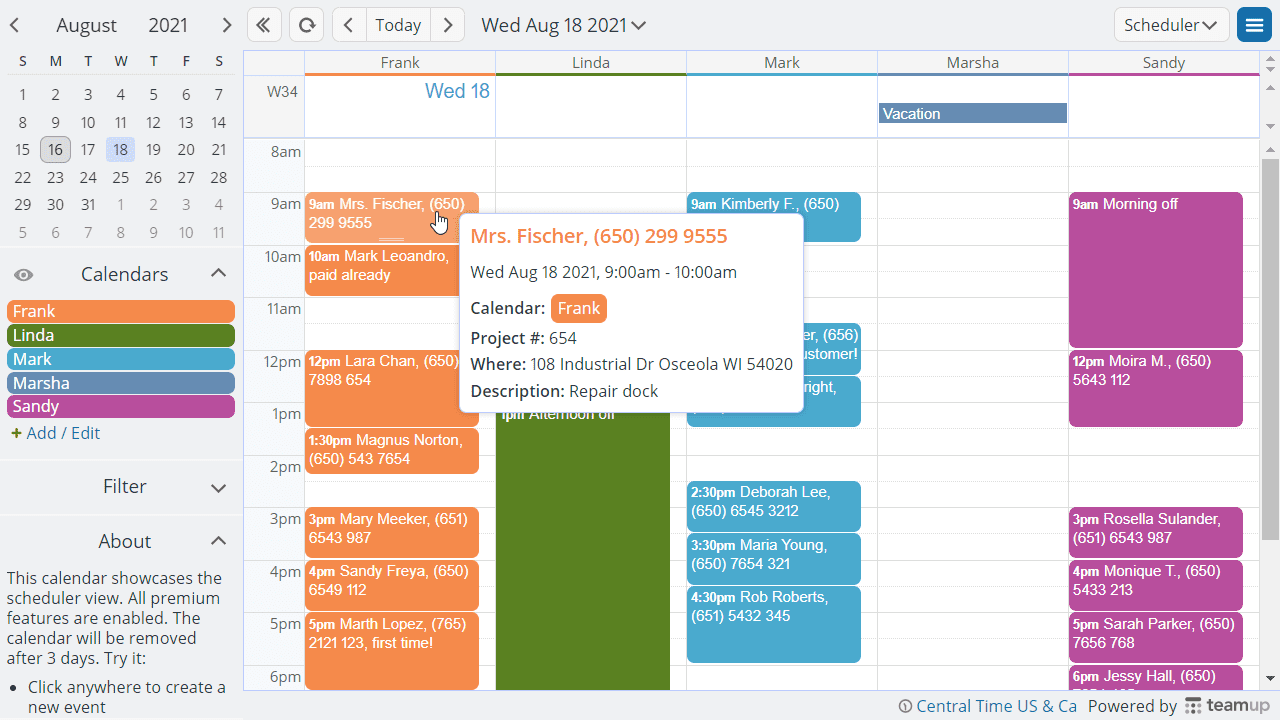Open the blue hamburger menu
Screen dimensions: 1280x720
[1254, 22]
